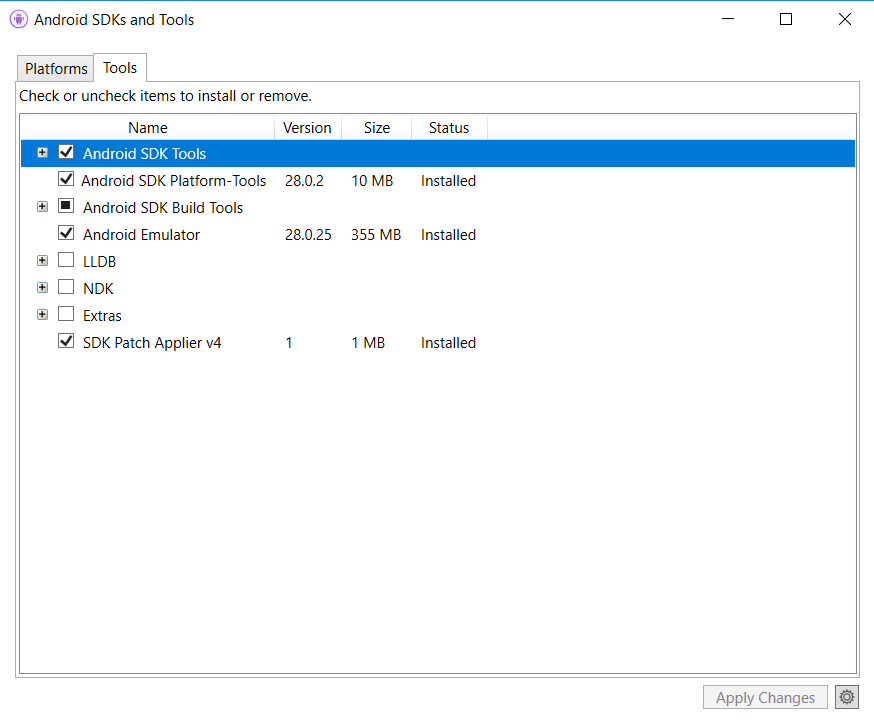
Task: Enable the LLDB checkbox
Action: [x=66, y=260]
